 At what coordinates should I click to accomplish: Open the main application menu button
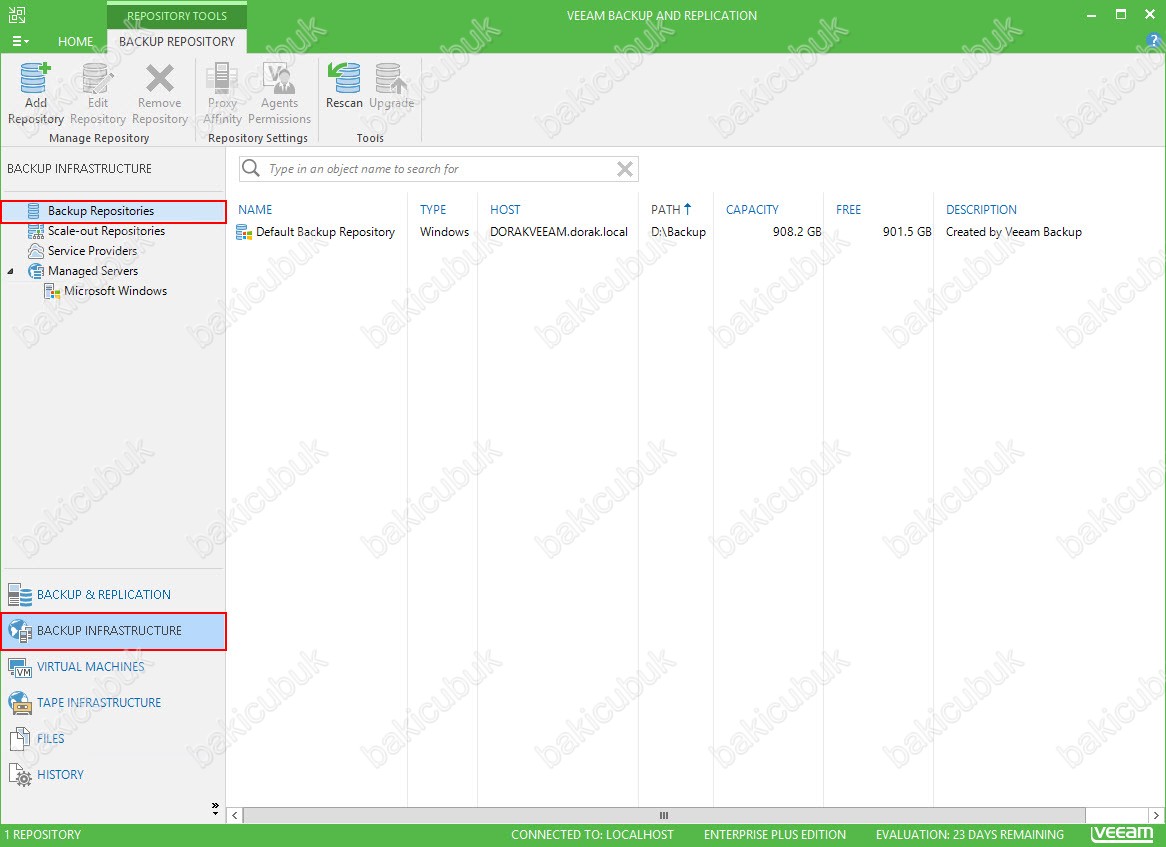[21, 42]
